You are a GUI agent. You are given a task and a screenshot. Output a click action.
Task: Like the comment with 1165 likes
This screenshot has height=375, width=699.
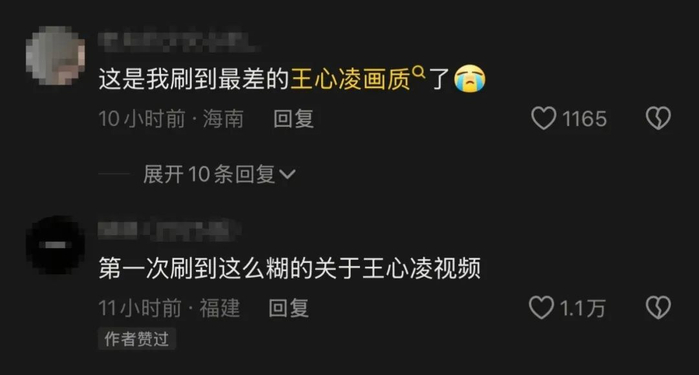tap(543, 118)
